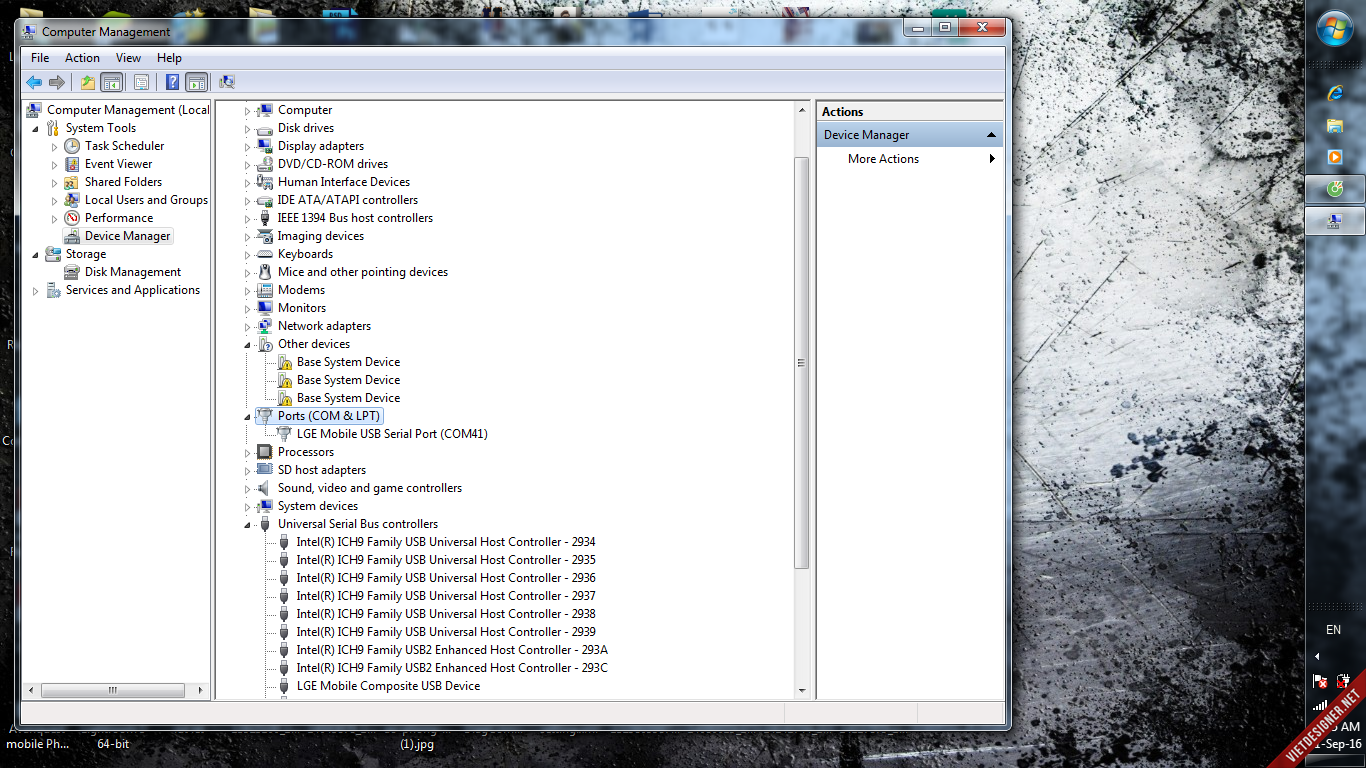Click the Back arrow in the toolbar

coord(34,82)
